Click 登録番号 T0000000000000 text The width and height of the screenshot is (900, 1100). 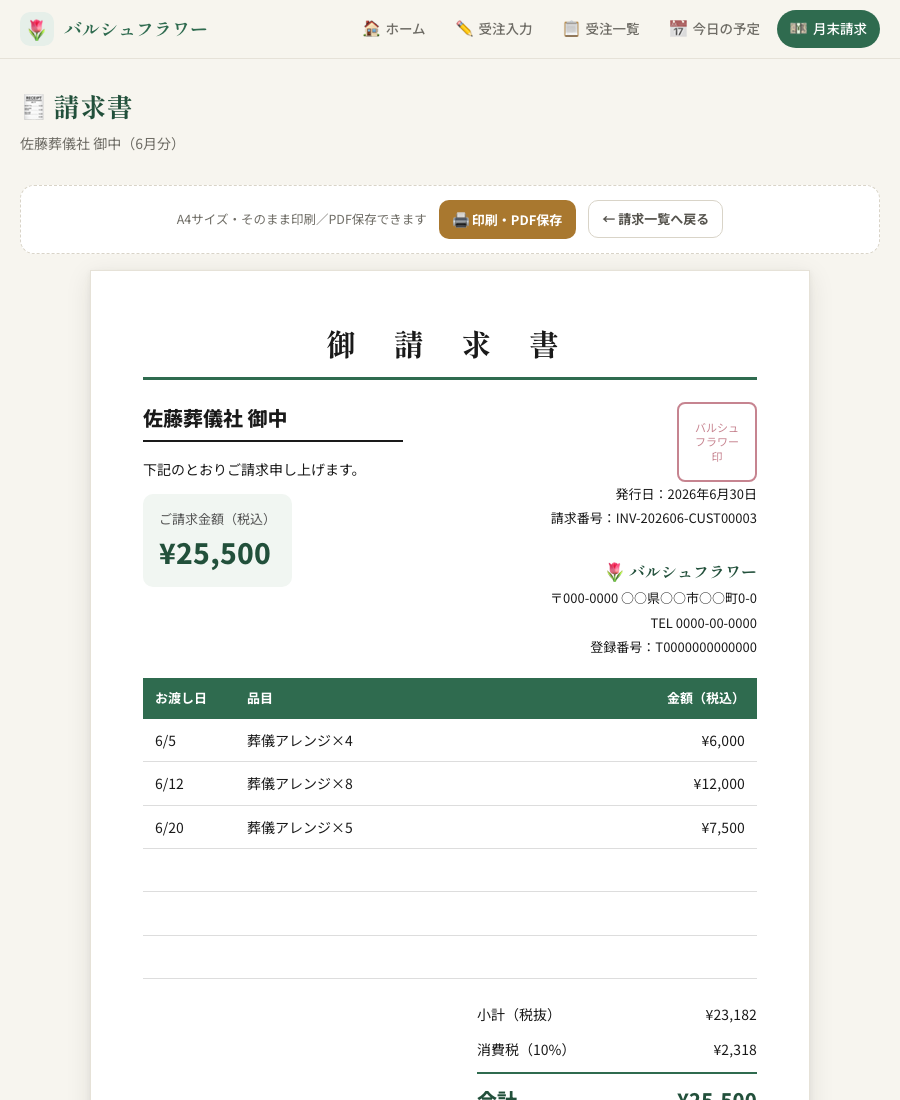(673, 648)
